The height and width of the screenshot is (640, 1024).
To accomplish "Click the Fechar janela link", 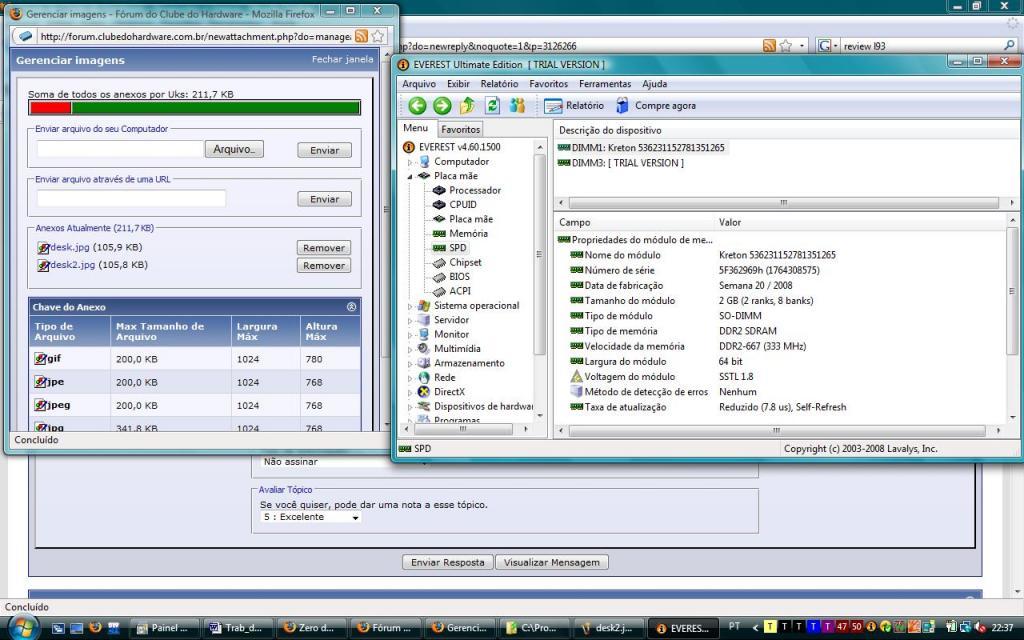I will tap(342, 59).
